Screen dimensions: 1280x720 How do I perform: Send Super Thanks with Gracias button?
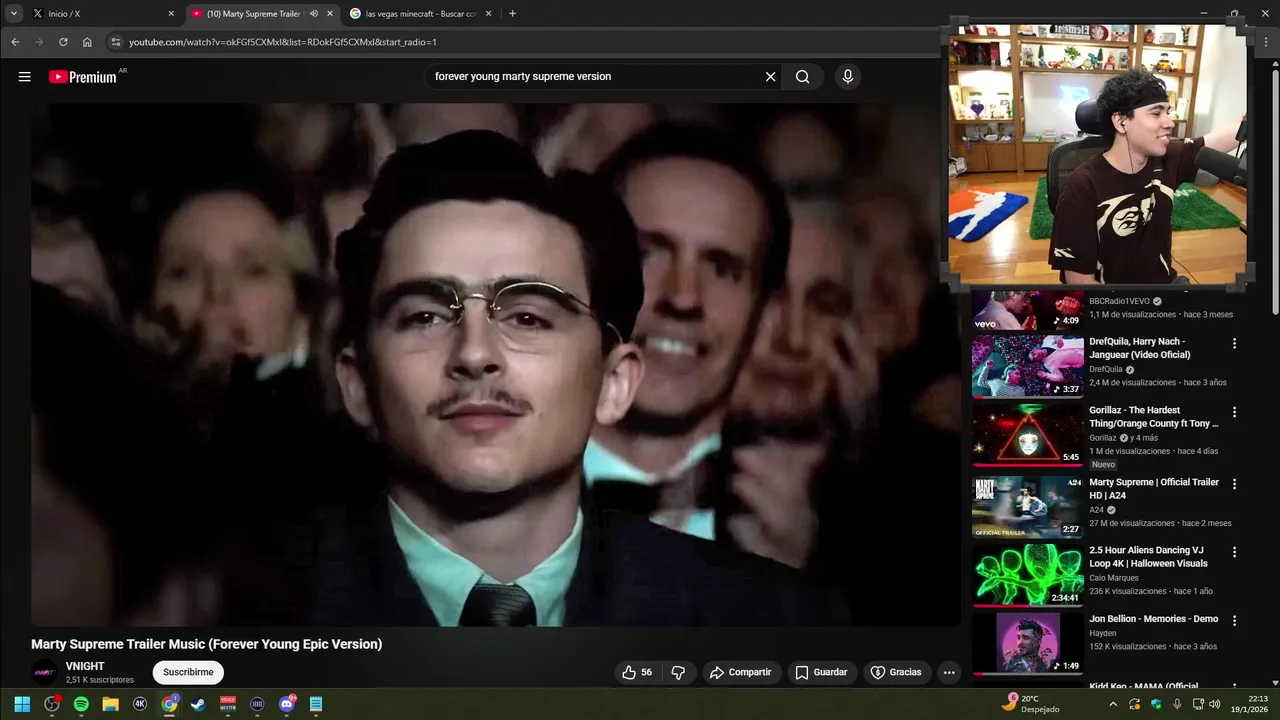tap(897, 672)
